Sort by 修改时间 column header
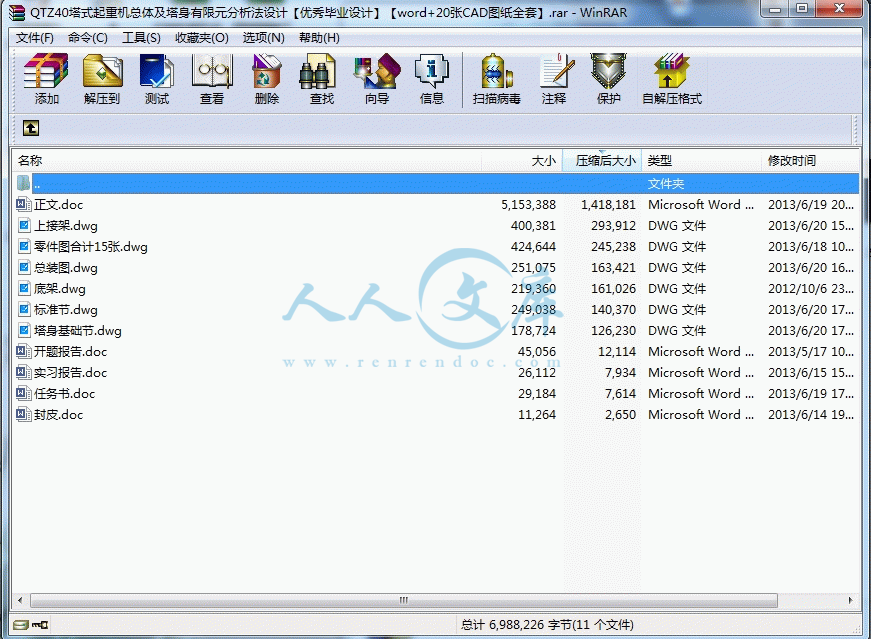Viewport: 871px width, 639px height. coord(810,161)
